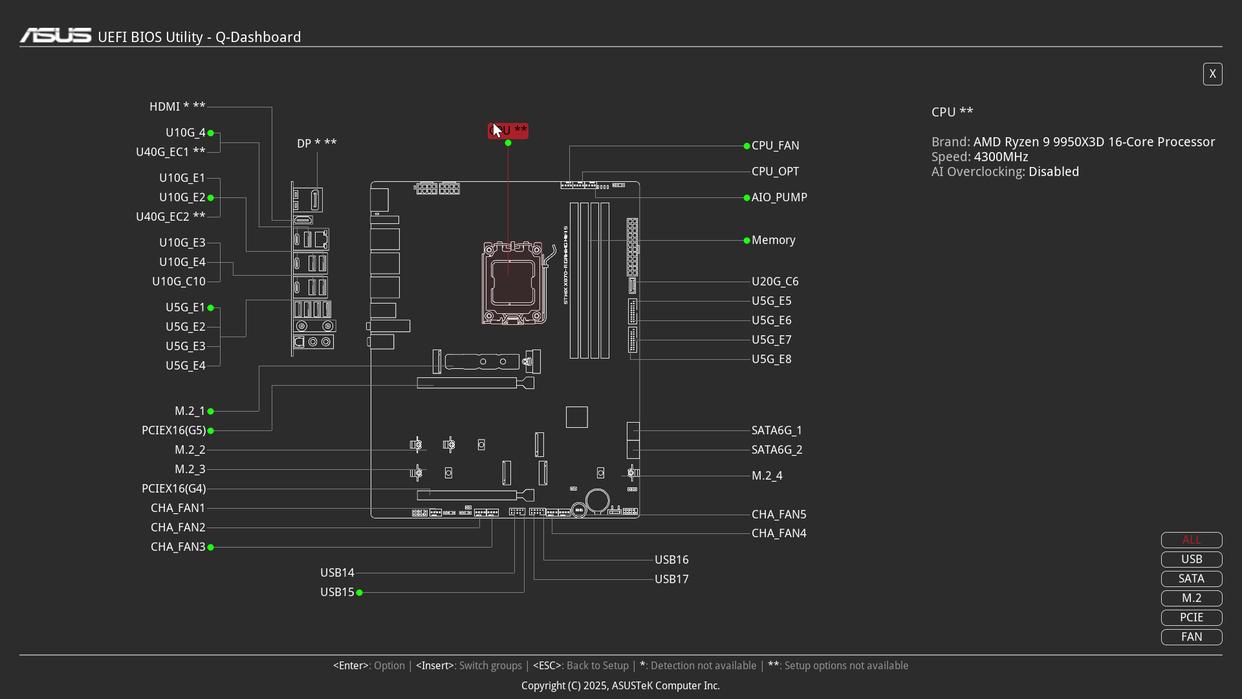This screenshot has height=699, width=1242.
Task: Click the USB16 header label
Action: pos(672,560)
